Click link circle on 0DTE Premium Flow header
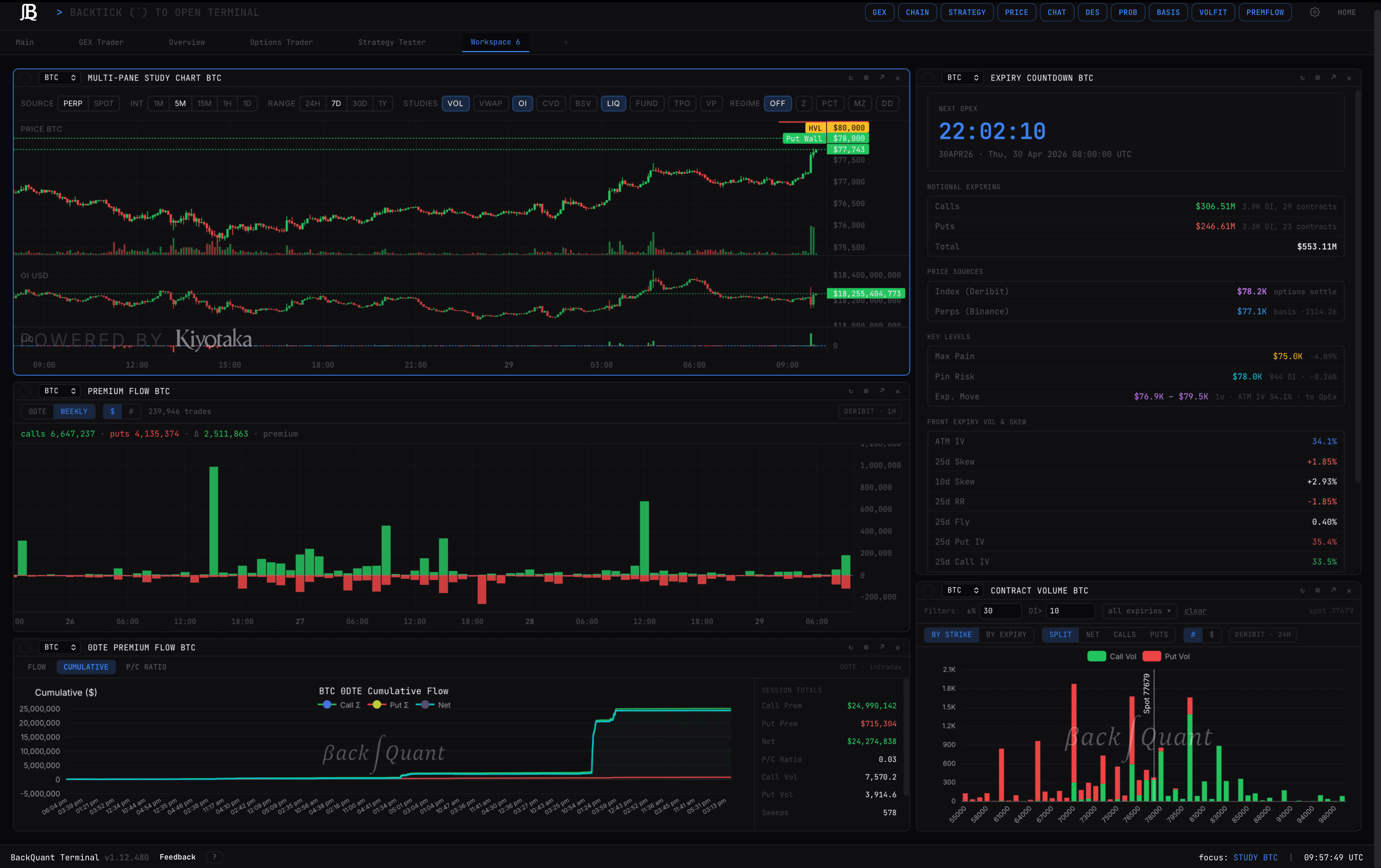The height and width of the screenshot is (868, 1381). pyautogui.click(x=25, y=647)
